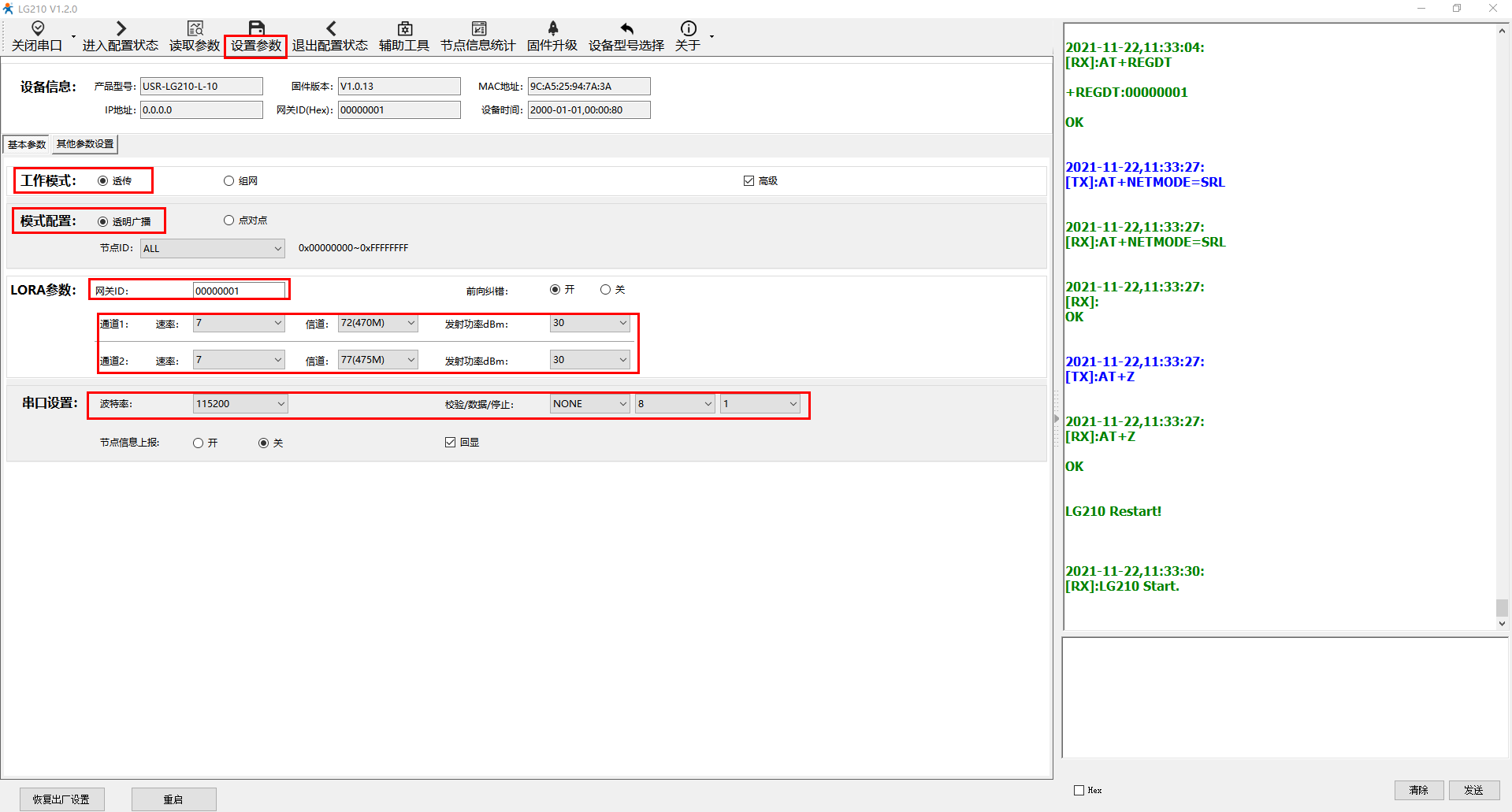This screenshot has height=812, width=1512.
Task: Click the log panel vertical scrollbar thumb
Action: pyautogui.click(x=1502, y=607)
